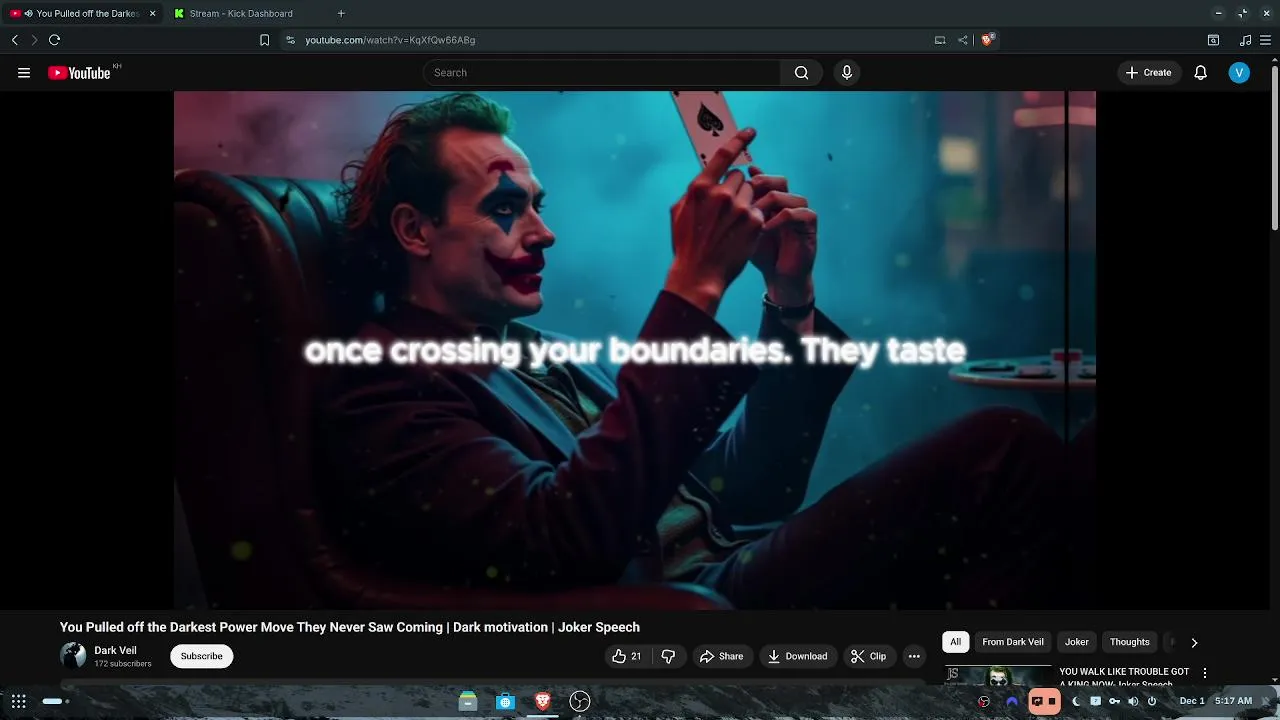This screenshot has width=1280, height=720.
Task: View site information icon by the URL
Action: click(x=290, y=40)
